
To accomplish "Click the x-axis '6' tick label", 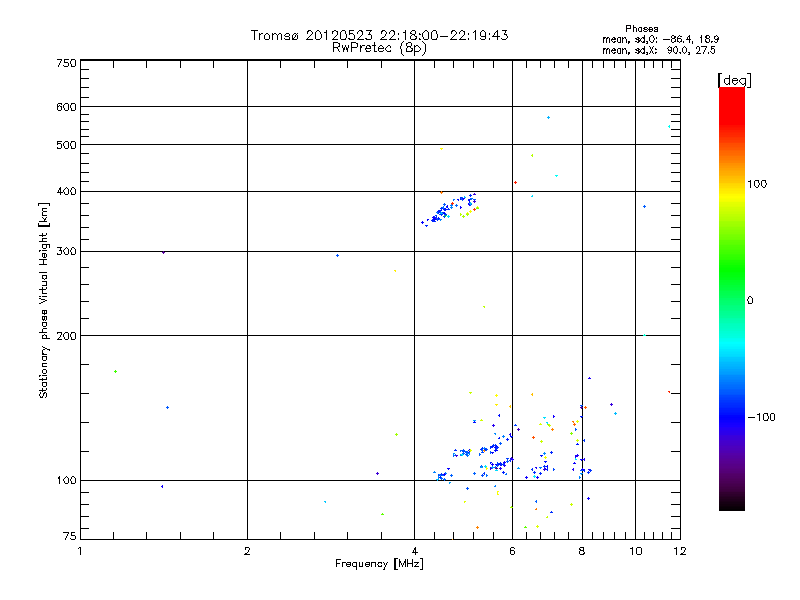I will 512,551.
